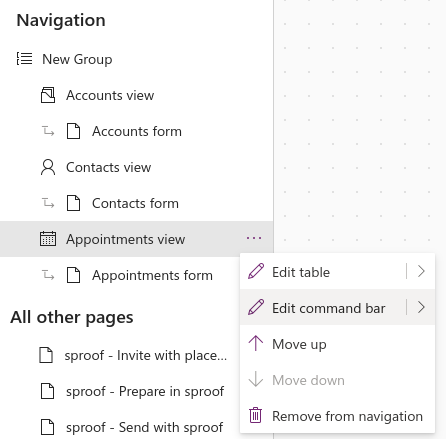This screenshot has height=439, width=446.
Task: Click the Contacts view person icon
Action: click(48, 167)
